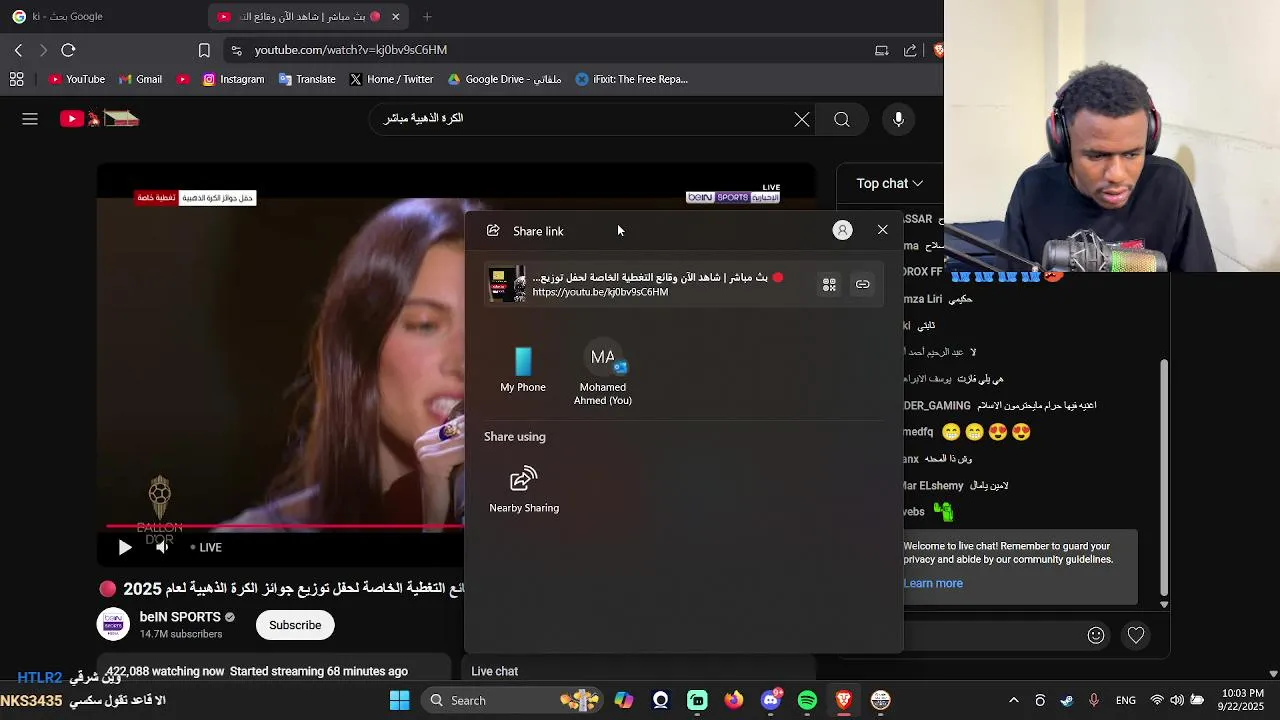
Task: Reload the current YouTube page
Action: click(68, 50)
